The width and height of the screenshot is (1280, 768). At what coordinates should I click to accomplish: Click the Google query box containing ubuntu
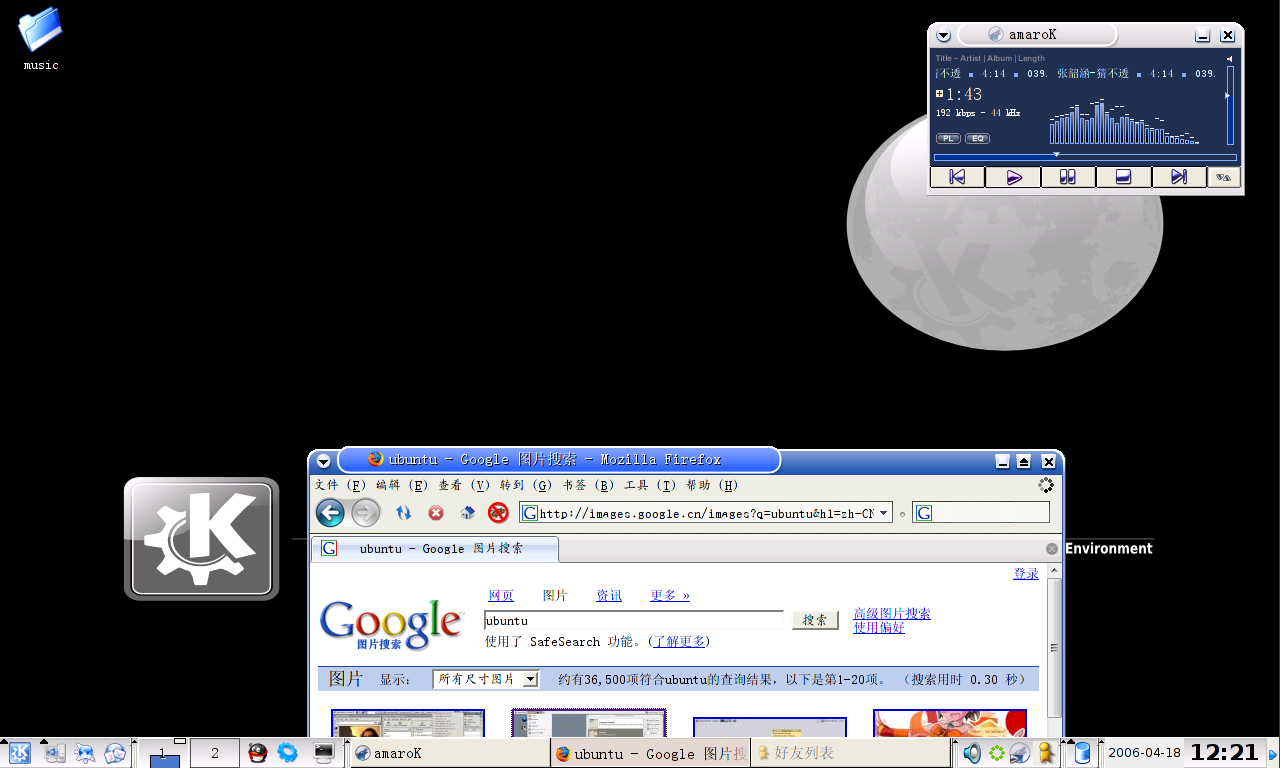pyautogui.click(x=634, y=620)
